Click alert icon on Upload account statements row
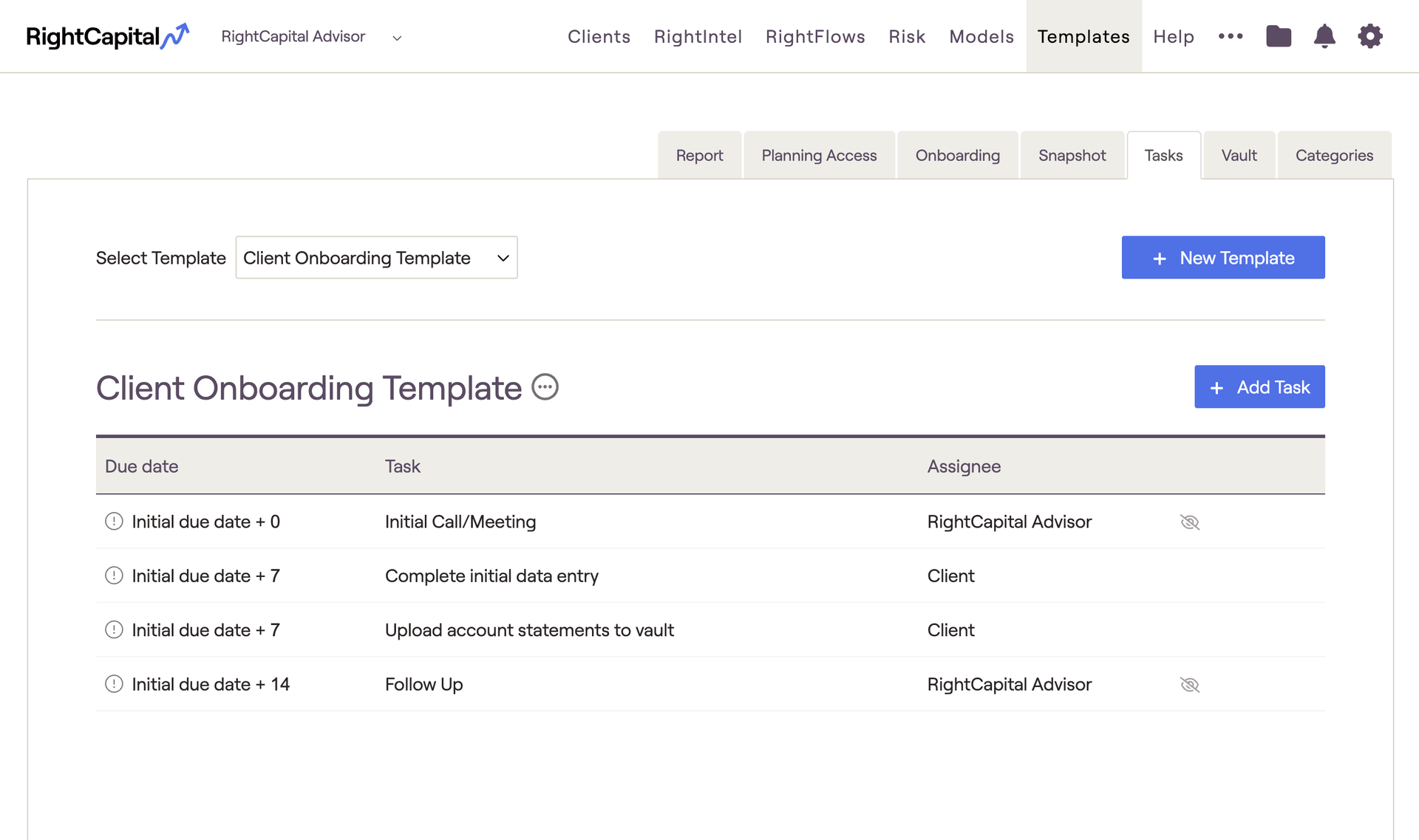This screenshot has height=840, width=1419. click(114, 630)
